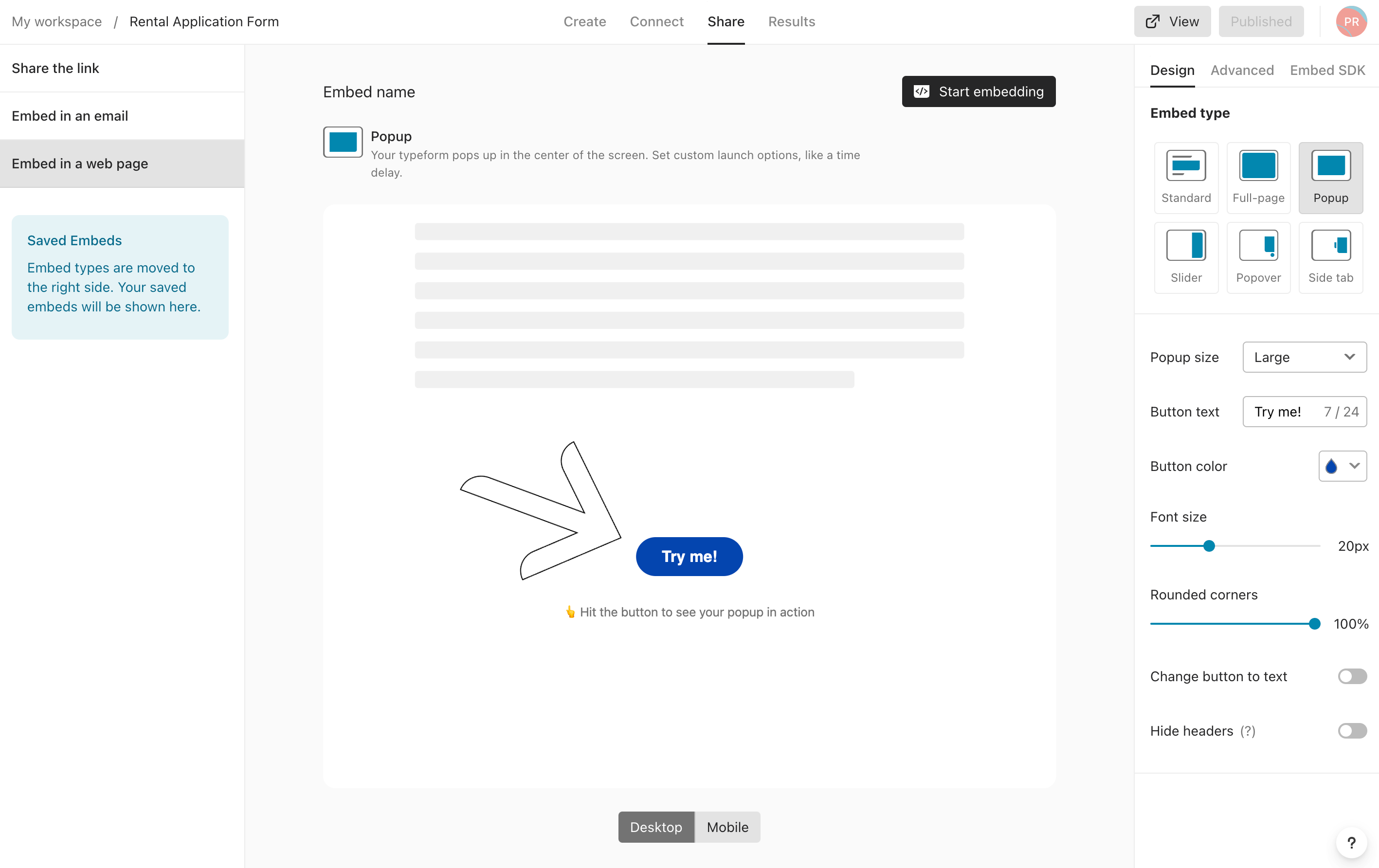Click the Try me button in preview
Viewport: 1379px width, 868px height.
pos(689,556)
